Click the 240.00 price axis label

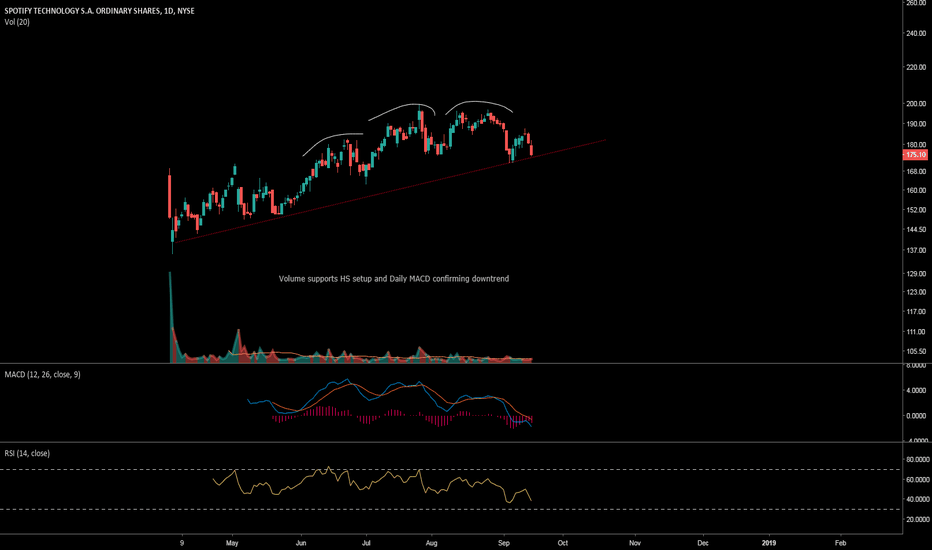coord(916,33)
